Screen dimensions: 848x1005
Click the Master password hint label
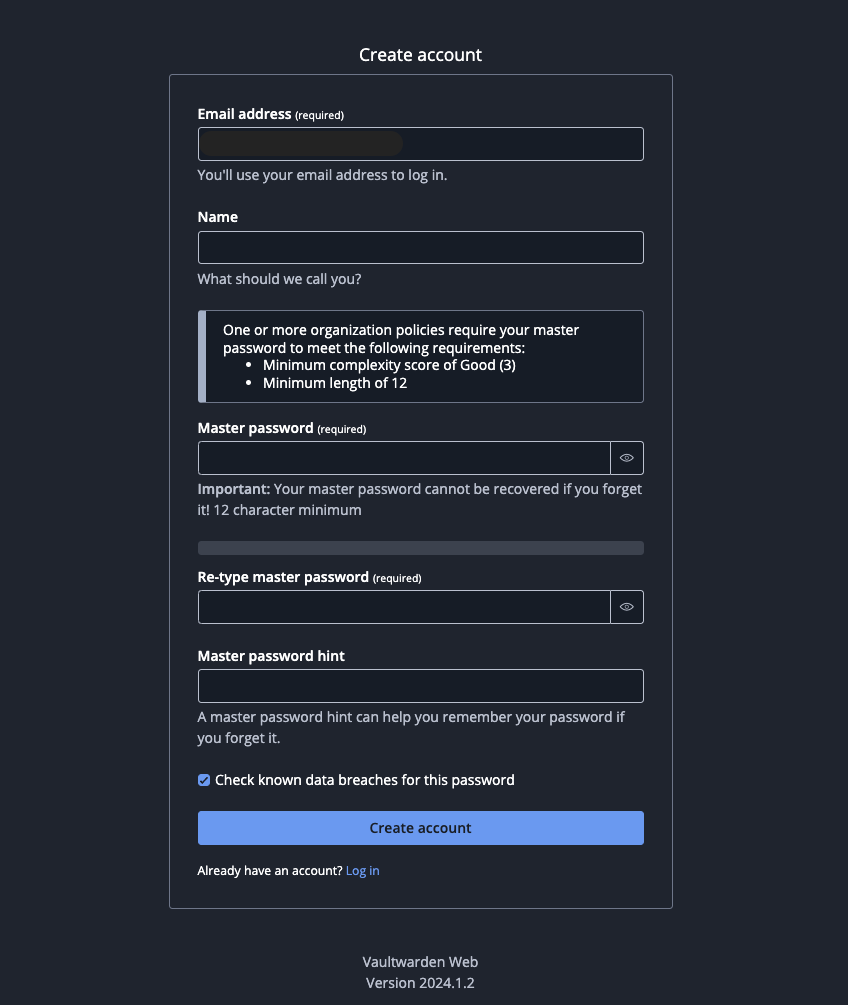click(271, 656)
